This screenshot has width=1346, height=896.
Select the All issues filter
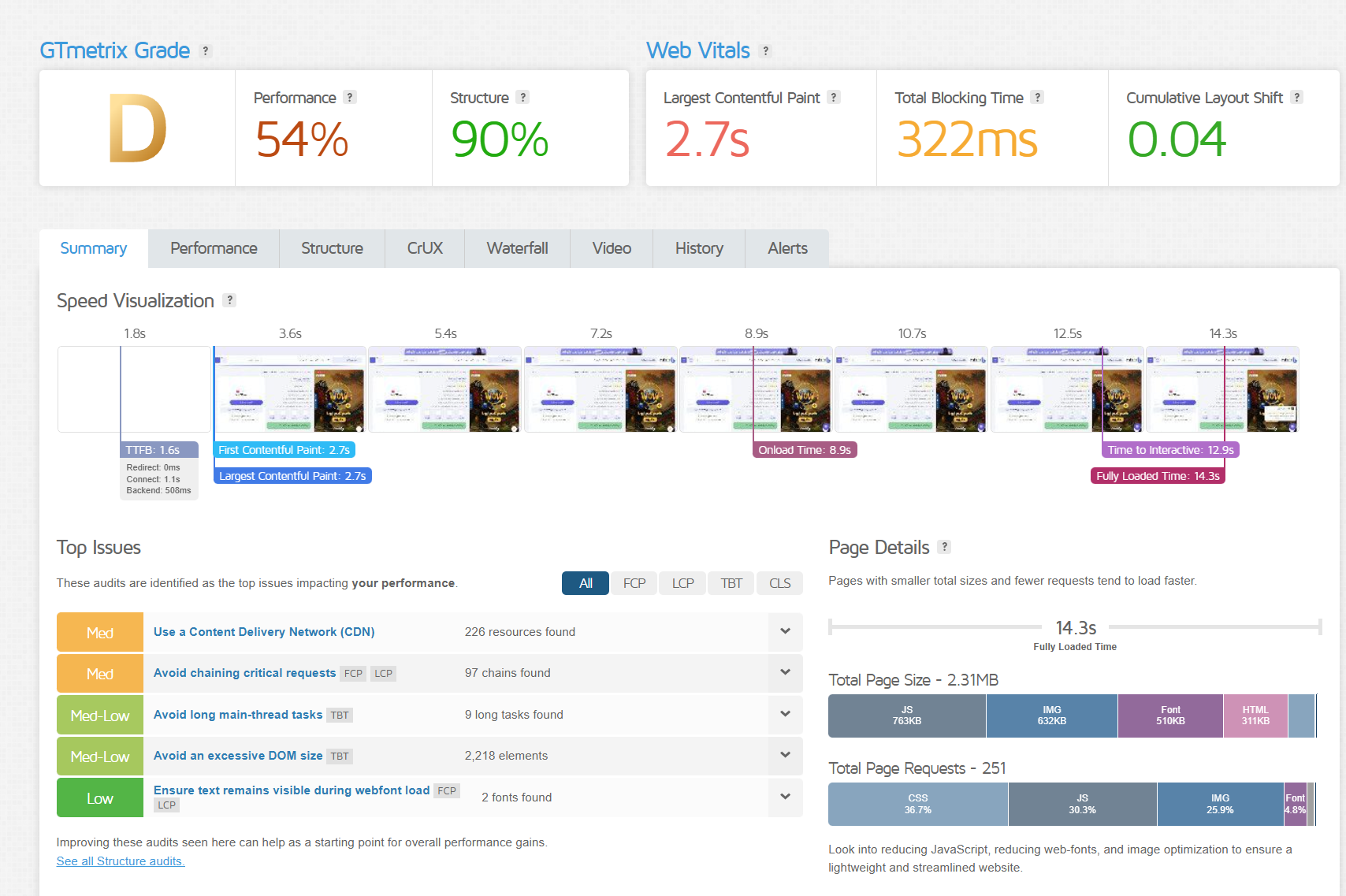point(586,583)
